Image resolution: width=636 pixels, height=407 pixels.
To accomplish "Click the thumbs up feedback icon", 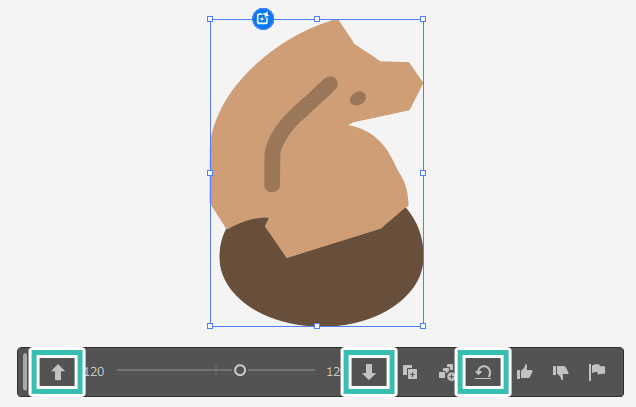I will [525, 372].
